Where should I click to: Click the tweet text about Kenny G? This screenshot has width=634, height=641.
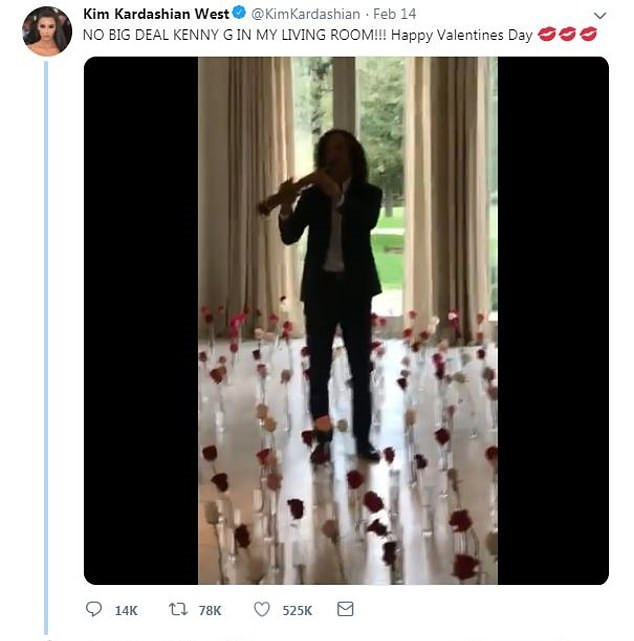coord(307,35)
